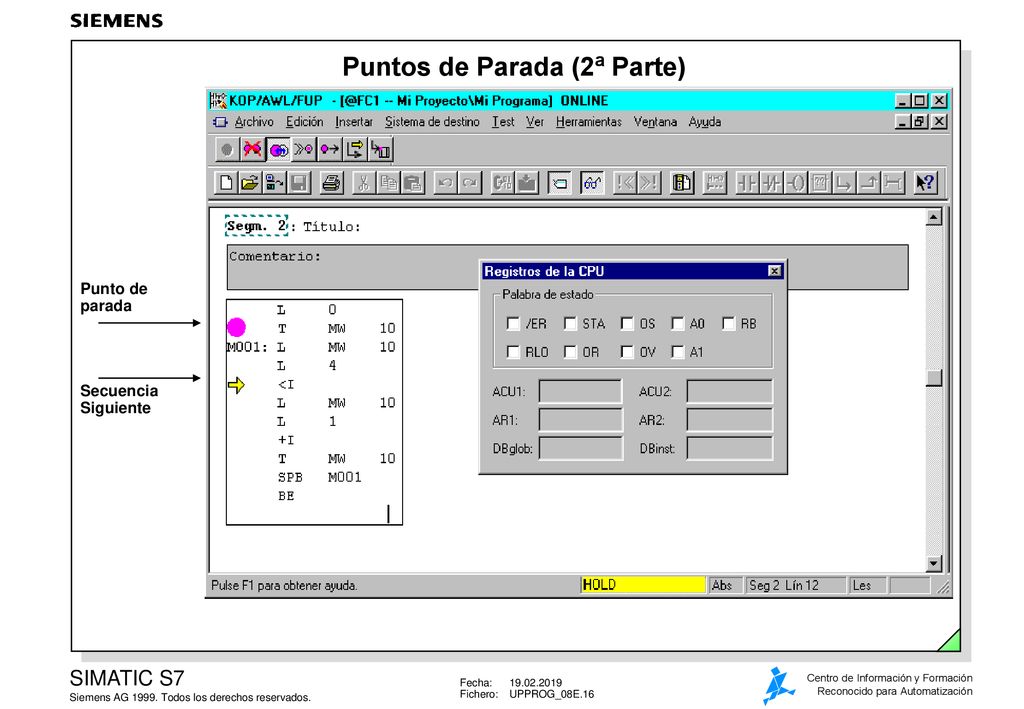Click the vertical scrollbar thumb

coord(934,378)
